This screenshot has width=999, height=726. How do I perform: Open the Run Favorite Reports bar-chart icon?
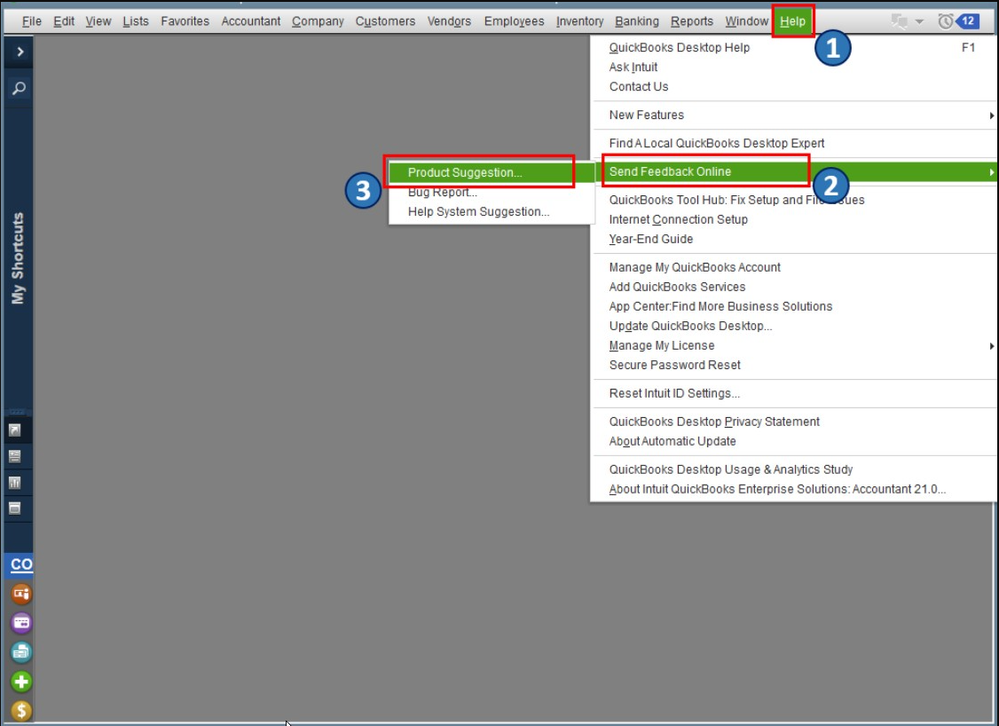[x=15, y=483]
